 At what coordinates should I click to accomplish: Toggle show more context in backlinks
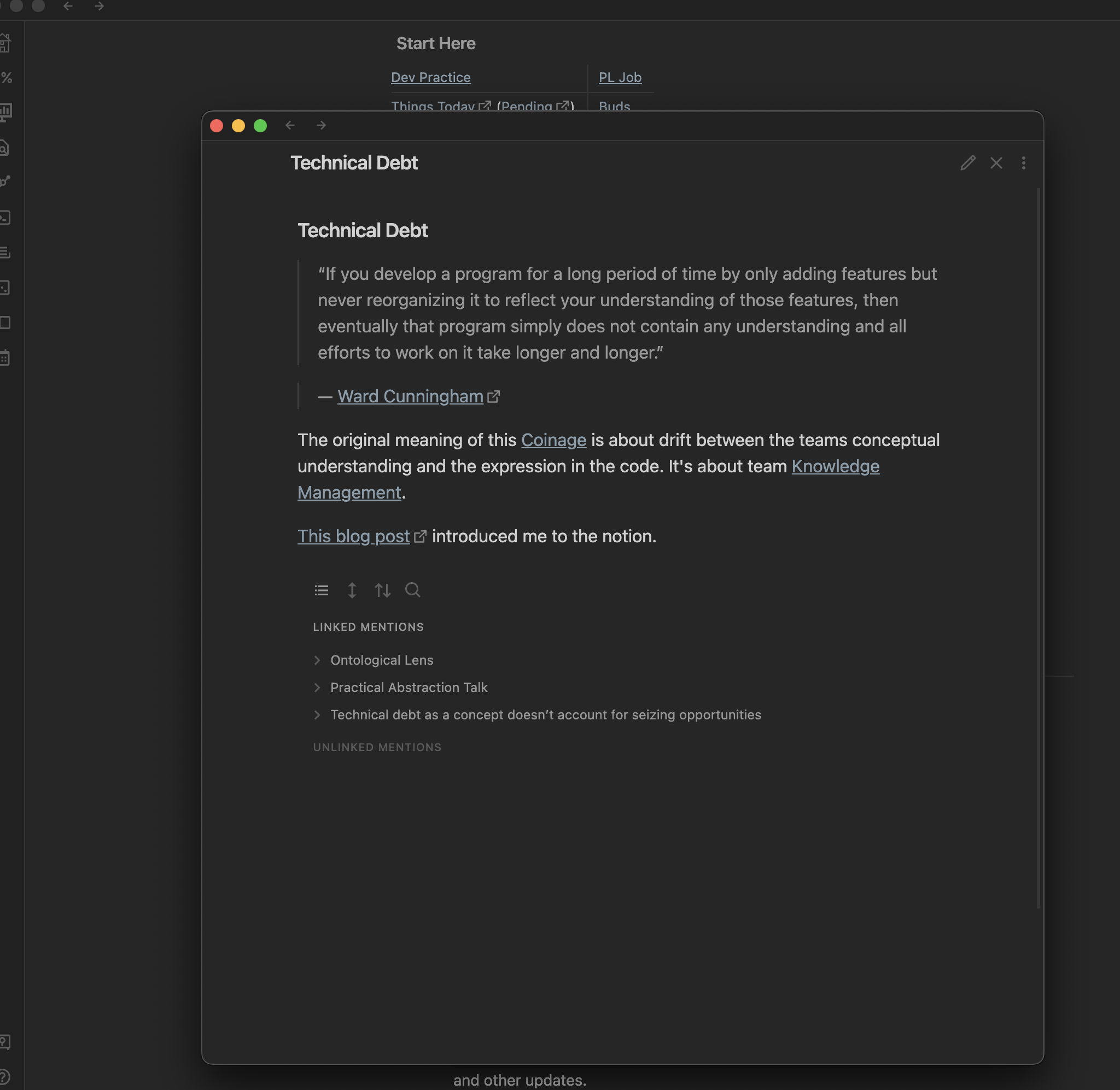tap(352, 590)
